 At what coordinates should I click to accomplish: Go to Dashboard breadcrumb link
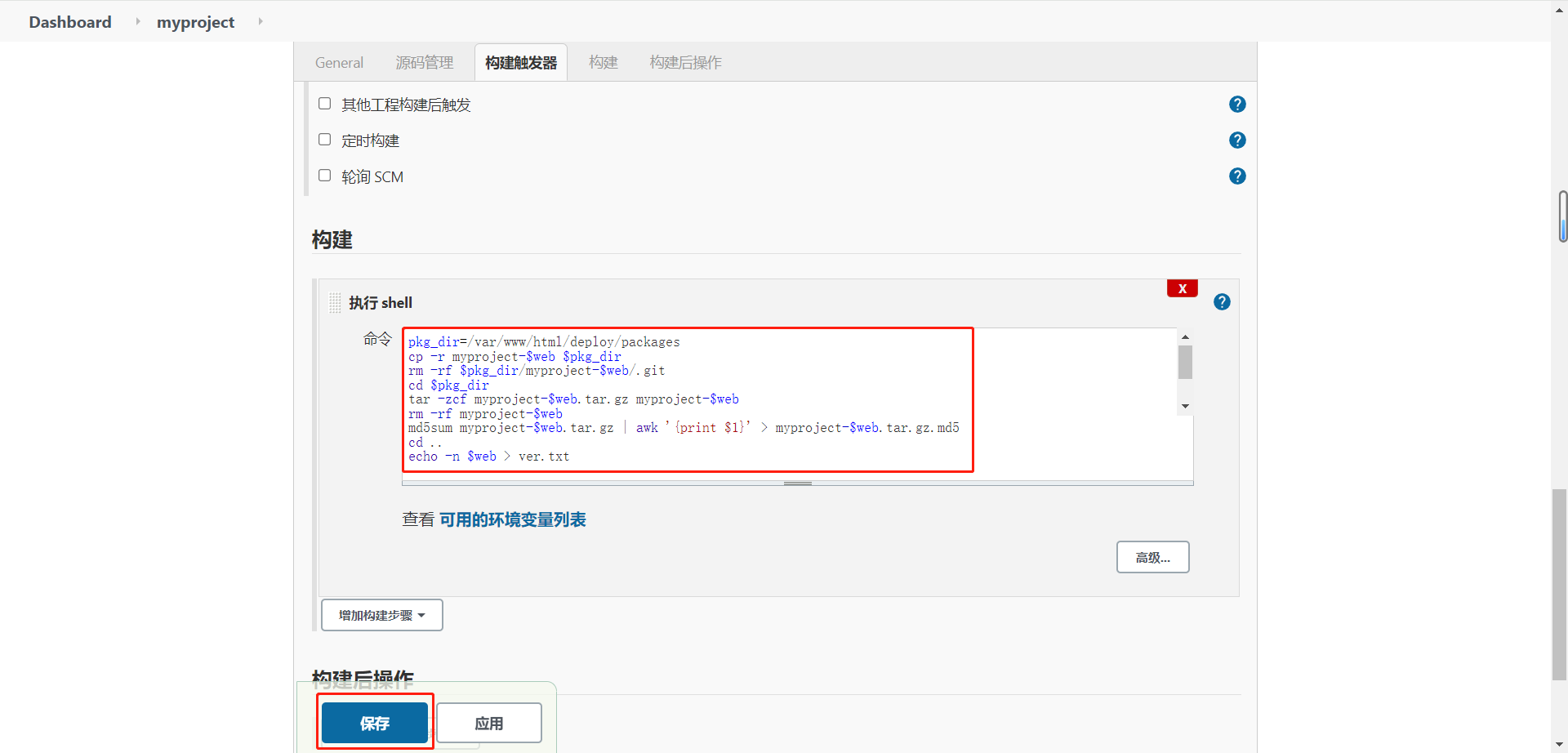[70, 22]
